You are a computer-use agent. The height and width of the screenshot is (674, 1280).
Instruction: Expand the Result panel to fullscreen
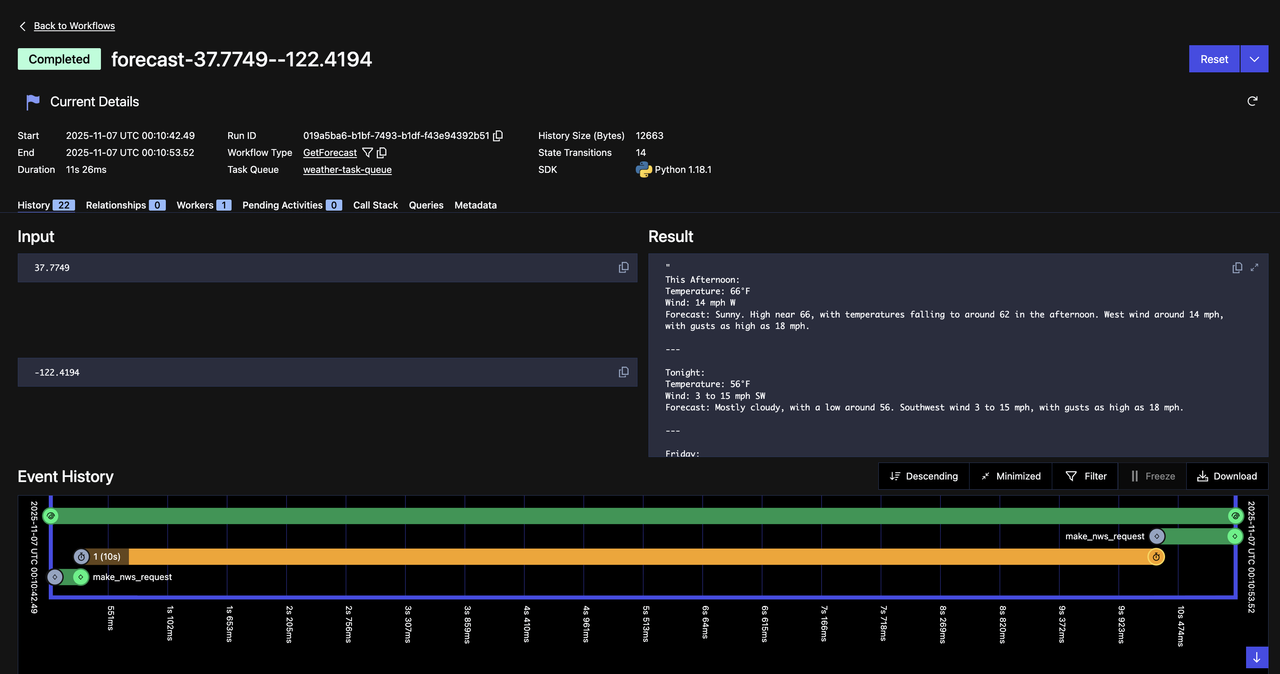[1254, 268]
